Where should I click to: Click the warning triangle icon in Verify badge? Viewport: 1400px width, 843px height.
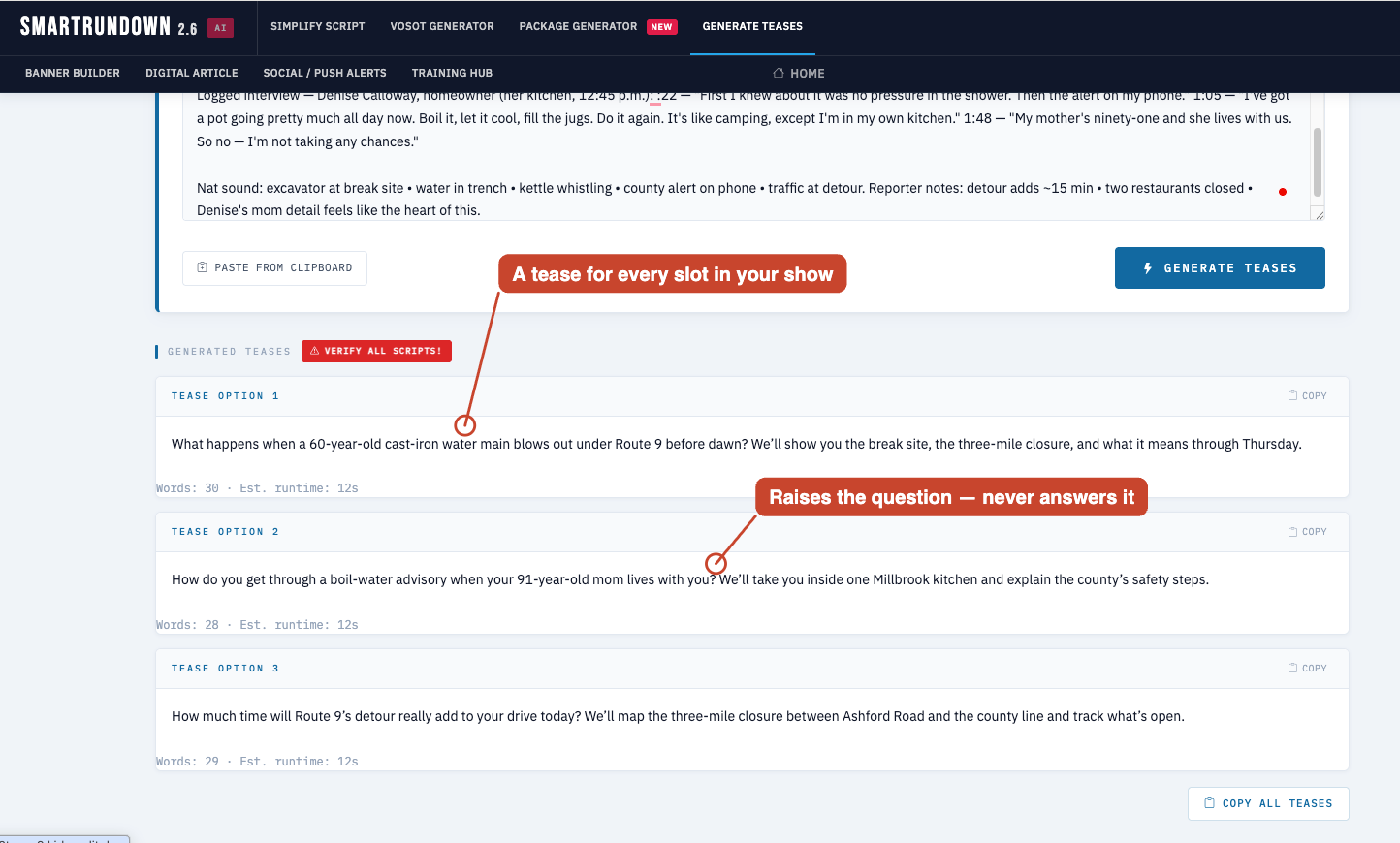click(x=315, y=351)
